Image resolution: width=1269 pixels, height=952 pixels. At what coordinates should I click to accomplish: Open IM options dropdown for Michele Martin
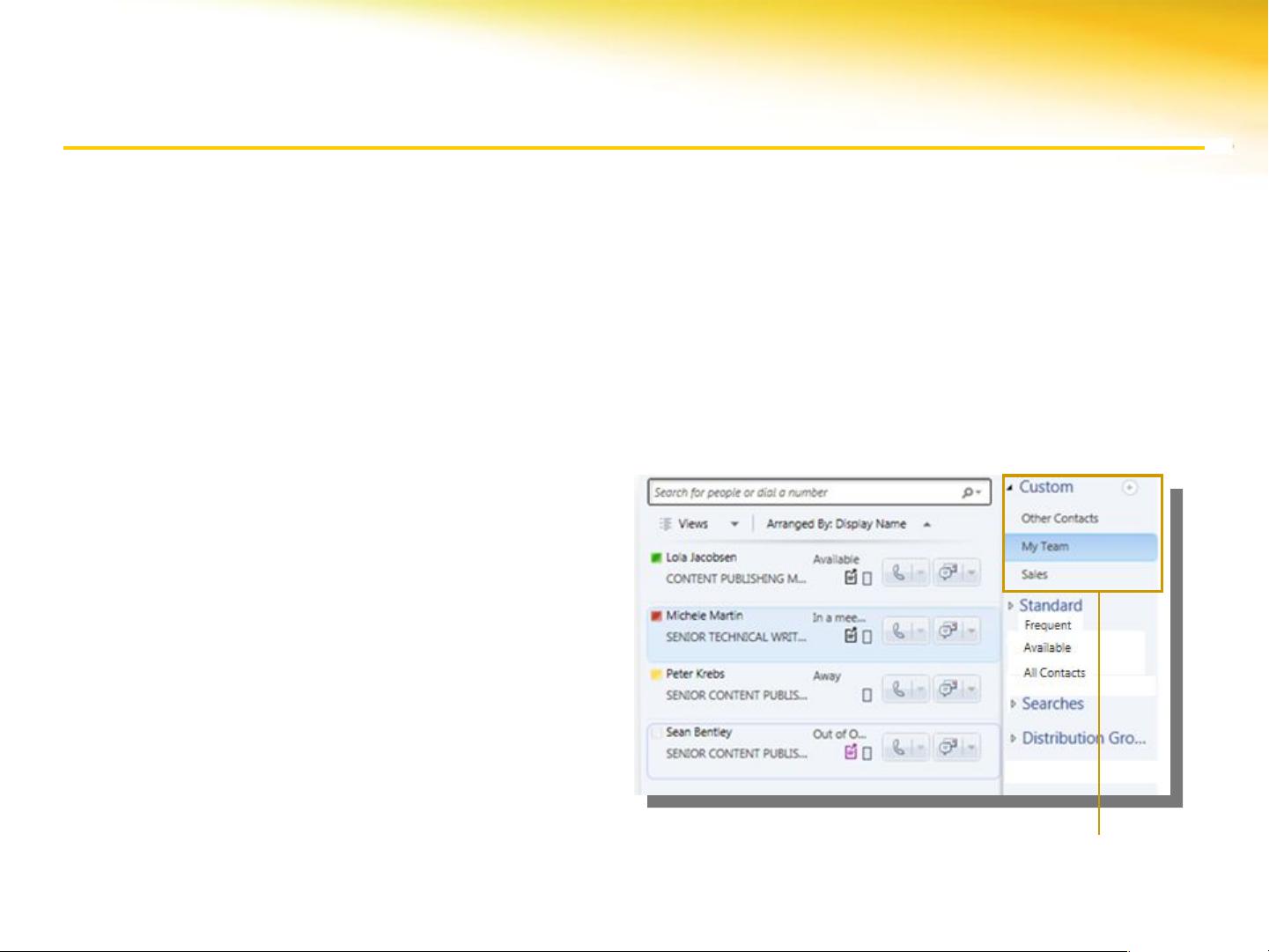(971, 631)
